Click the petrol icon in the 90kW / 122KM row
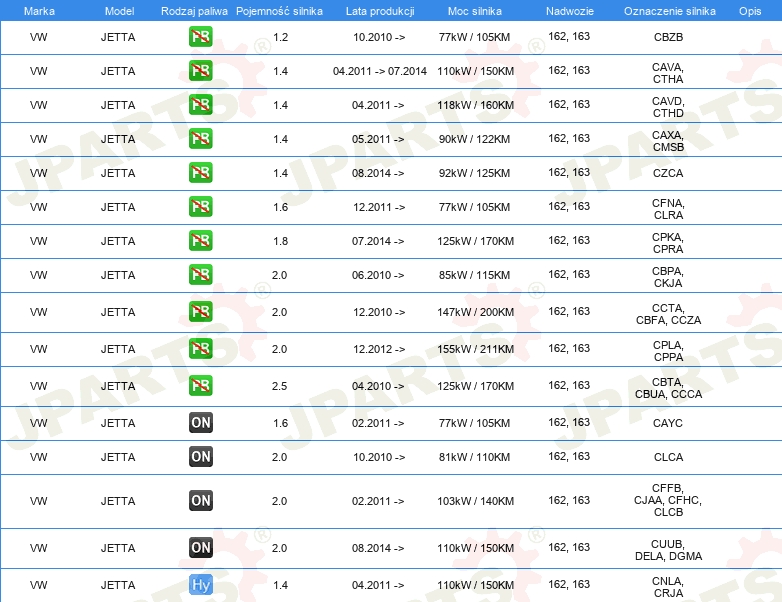 (x=200, y=138)
